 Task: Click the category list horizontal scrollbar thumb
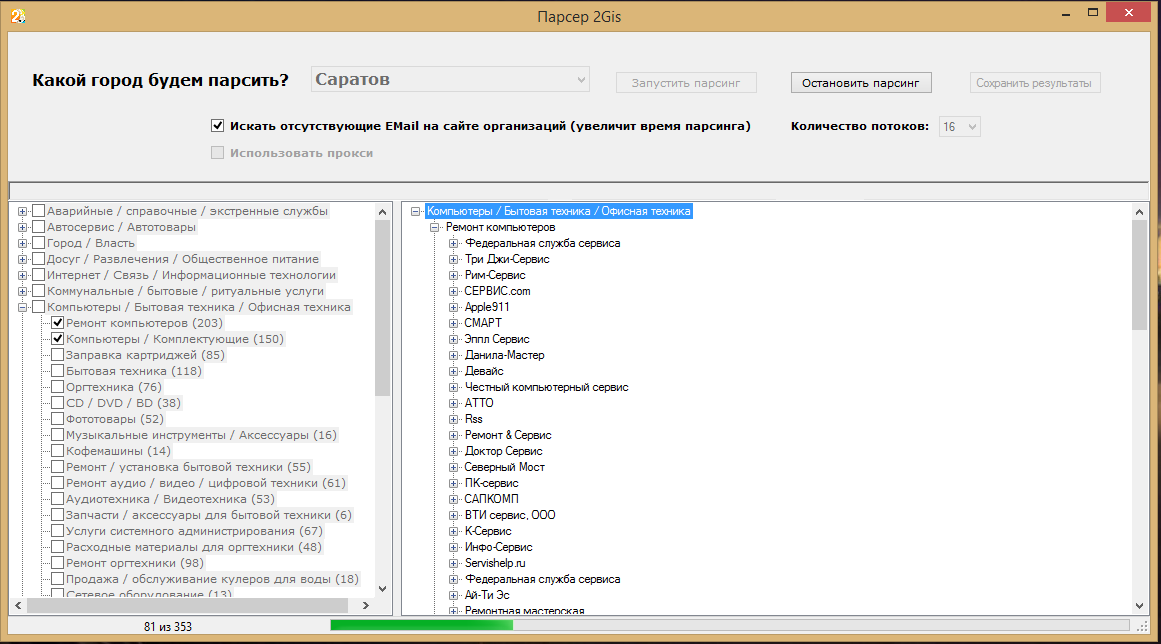pyautogui.click(x=187, y=605)
